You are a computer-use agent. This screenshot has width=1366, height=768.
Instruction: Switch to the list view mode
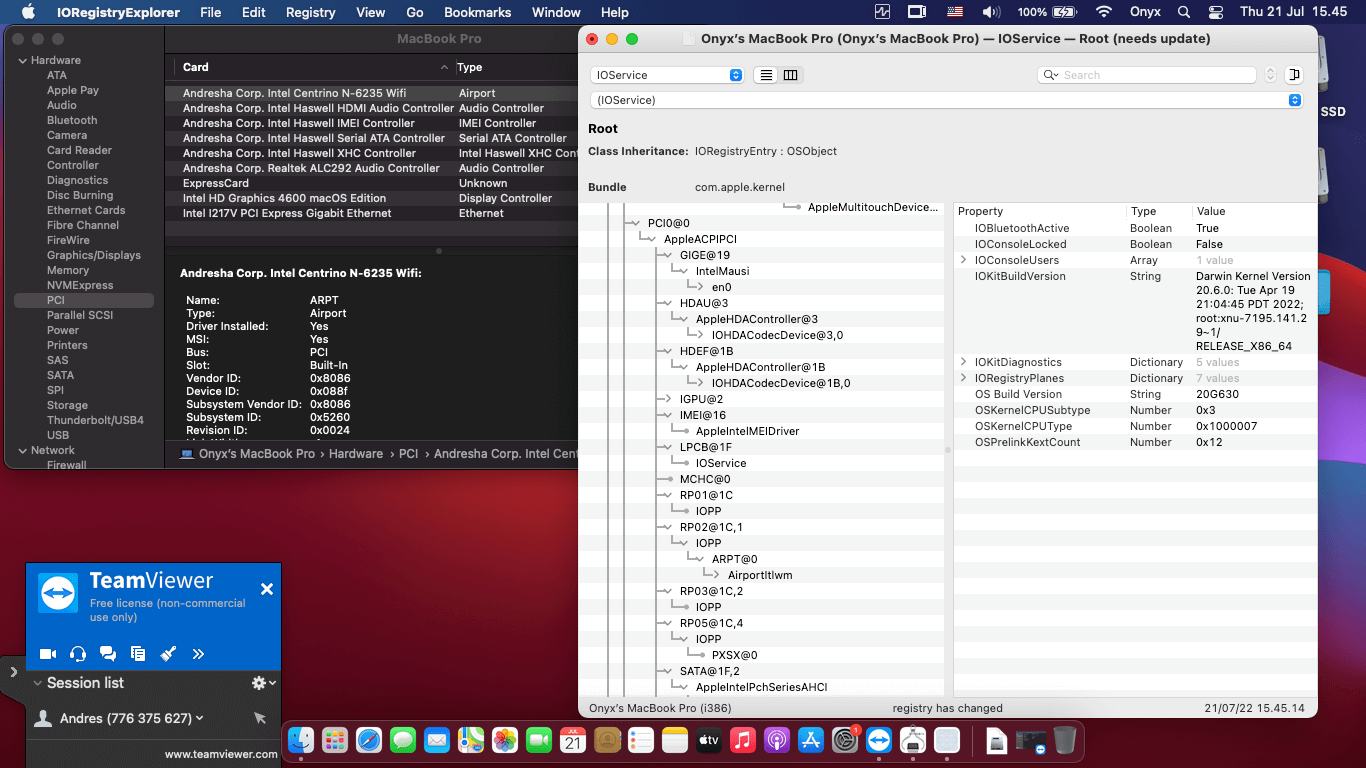(x=766, y=75)
